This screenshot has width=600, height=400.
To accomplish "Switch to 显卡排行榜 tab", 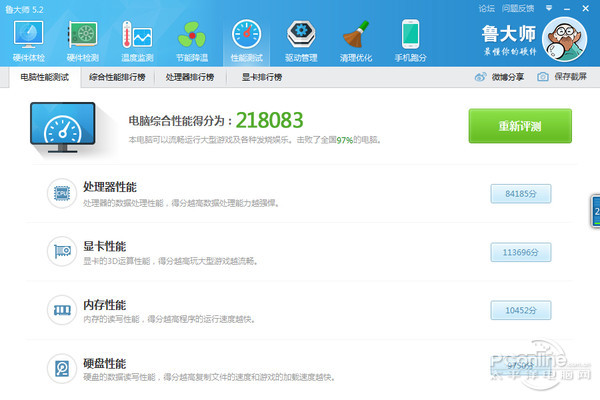I will pos(262,77).
